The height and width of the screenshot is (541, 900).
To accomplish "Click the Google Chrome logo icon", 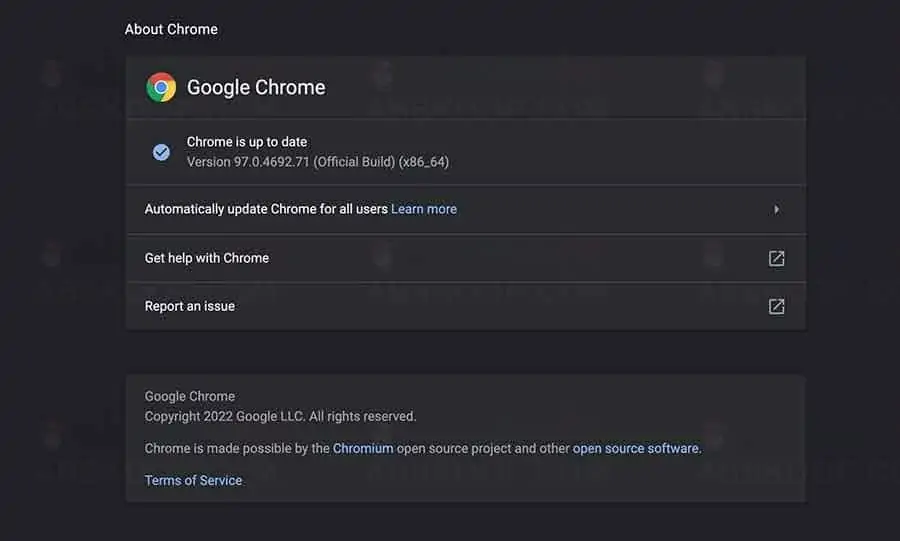I will tap(161, 88).
